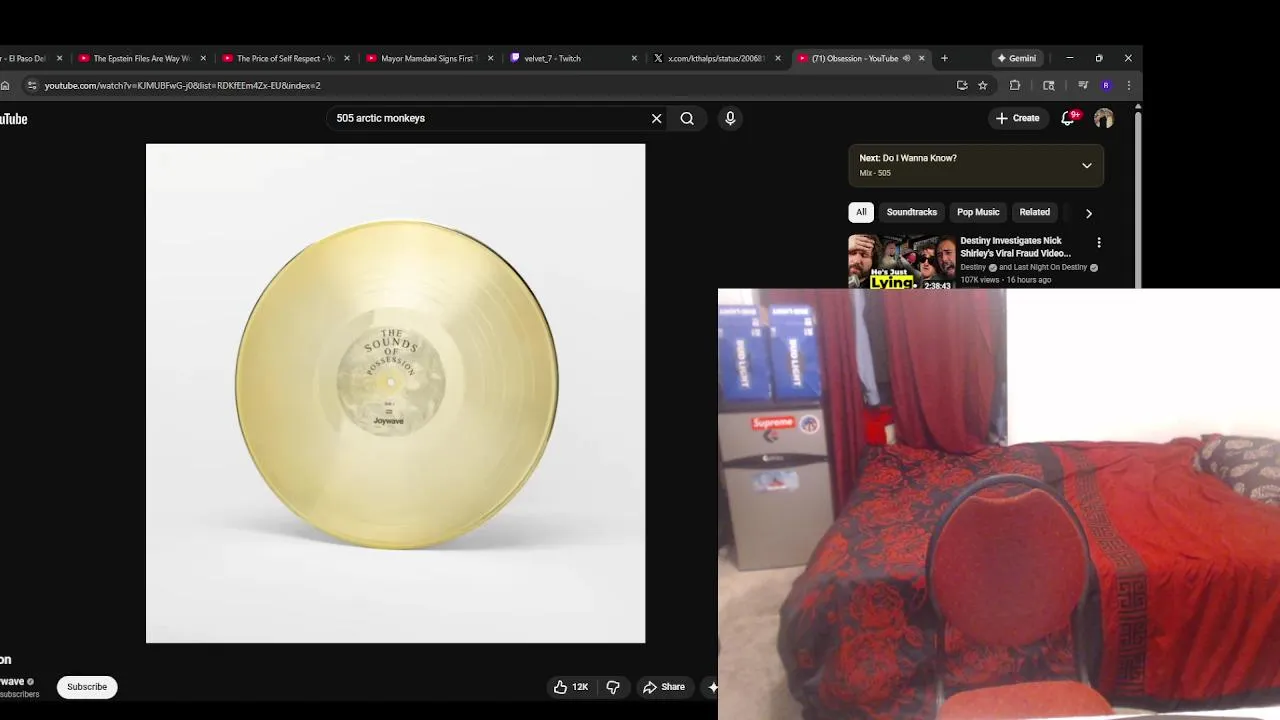Go to the Chrome home page button
1280x720 pixels.
(5, 85)
